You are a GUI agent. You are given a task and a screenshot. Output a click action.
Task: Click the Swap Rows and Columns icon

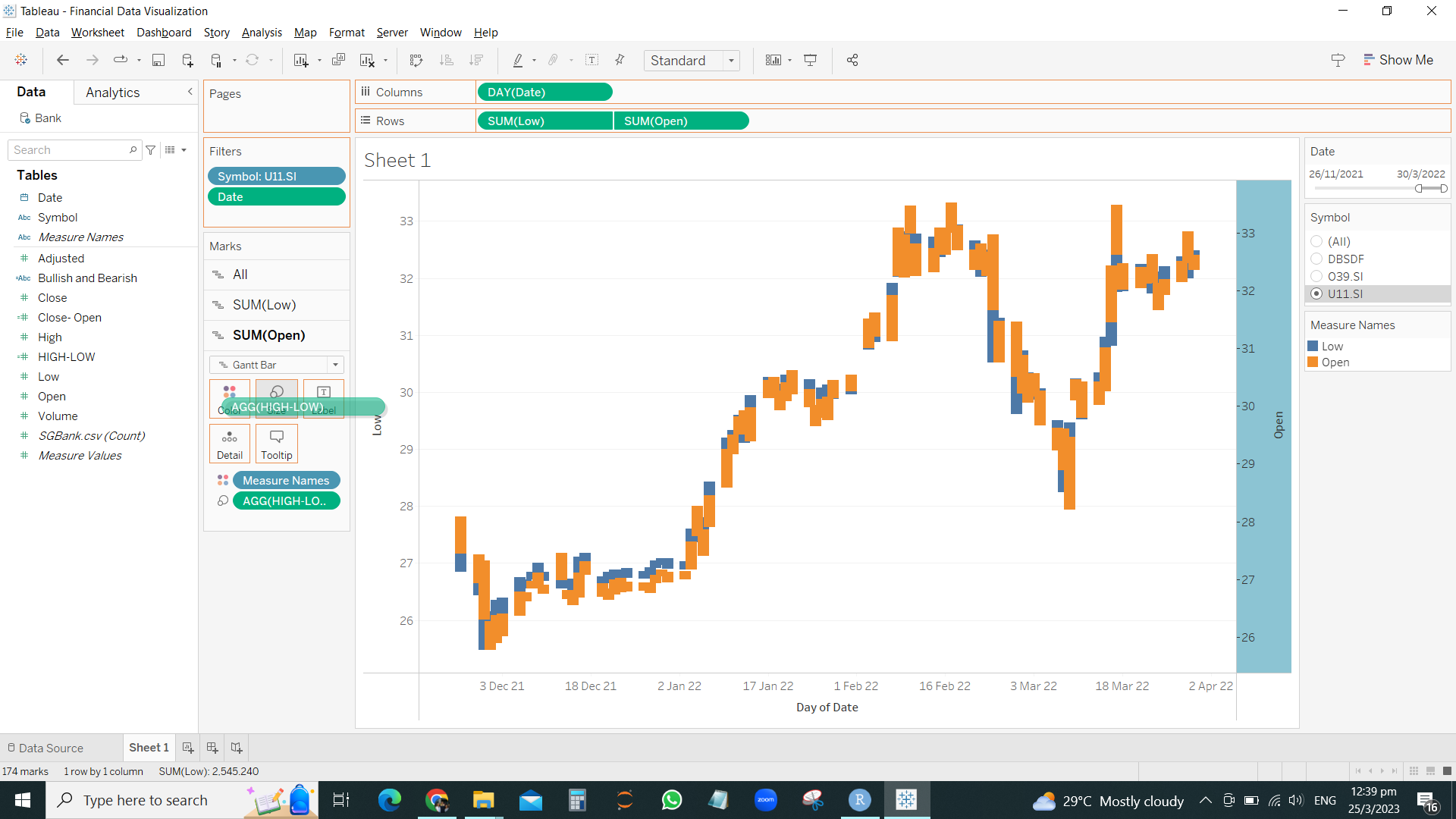pyautogui.click(x=416, y=61)
